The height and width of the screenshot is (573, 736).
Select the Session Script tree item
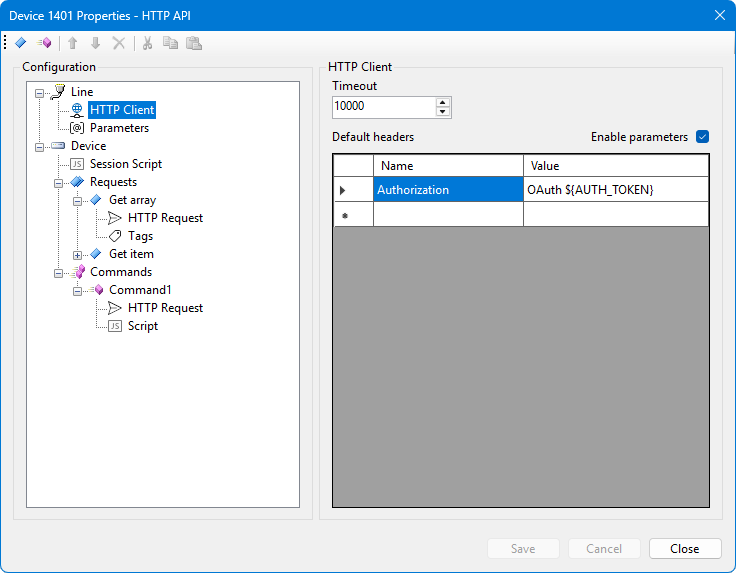(126, 164)
